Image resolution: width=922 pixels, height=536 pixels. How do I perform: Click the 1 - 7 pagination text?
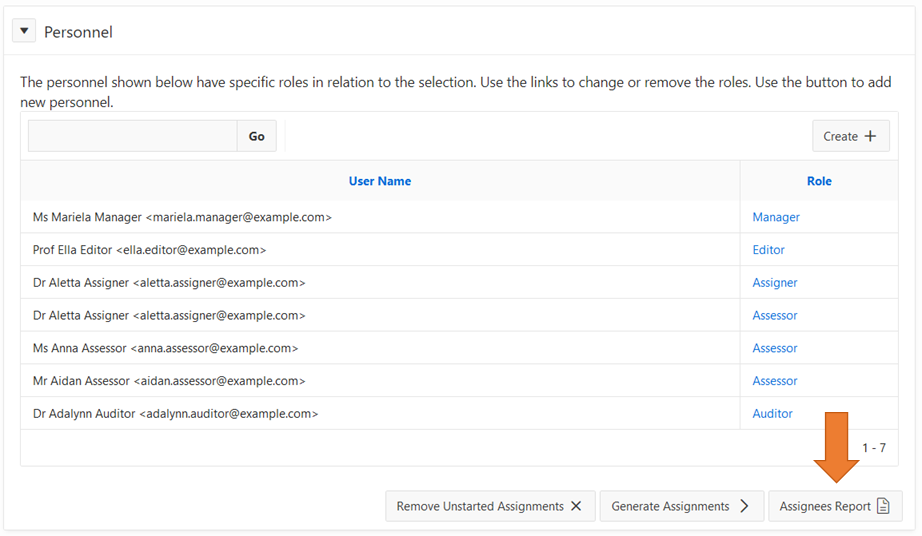[874, 448]
